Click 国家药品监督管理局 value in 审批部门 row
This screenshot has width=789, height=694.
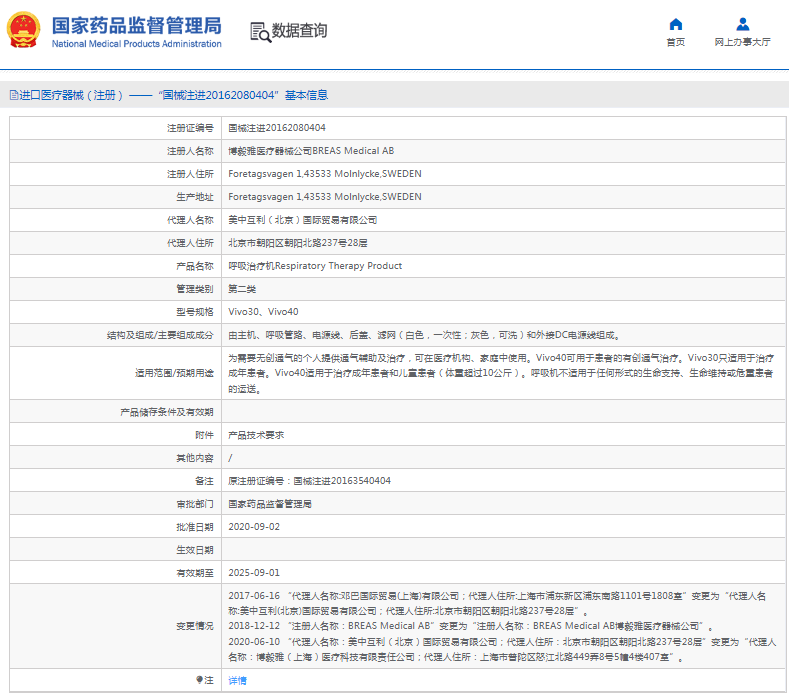point(270,504)
